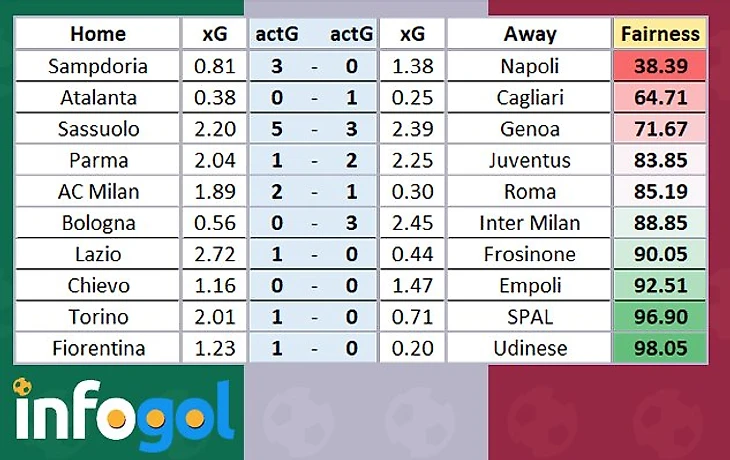Click Lazio's home xG value 2.72
Viewport: 730px width, 460px height.
[215, 254]
